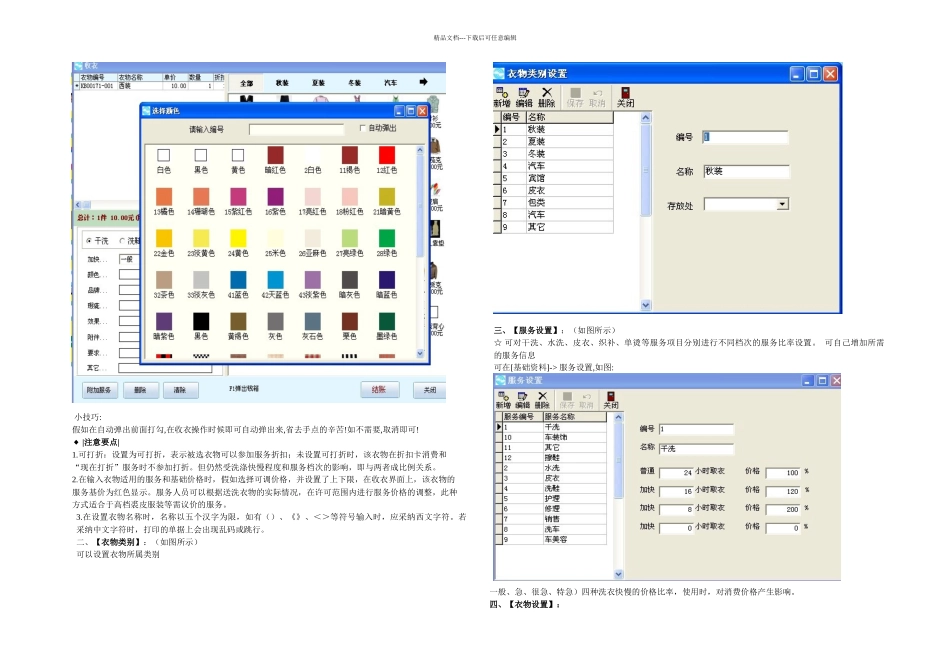The image size is (950, 672).
Task: Select the 干洗 radio button
Action: [x=89, y=241]
